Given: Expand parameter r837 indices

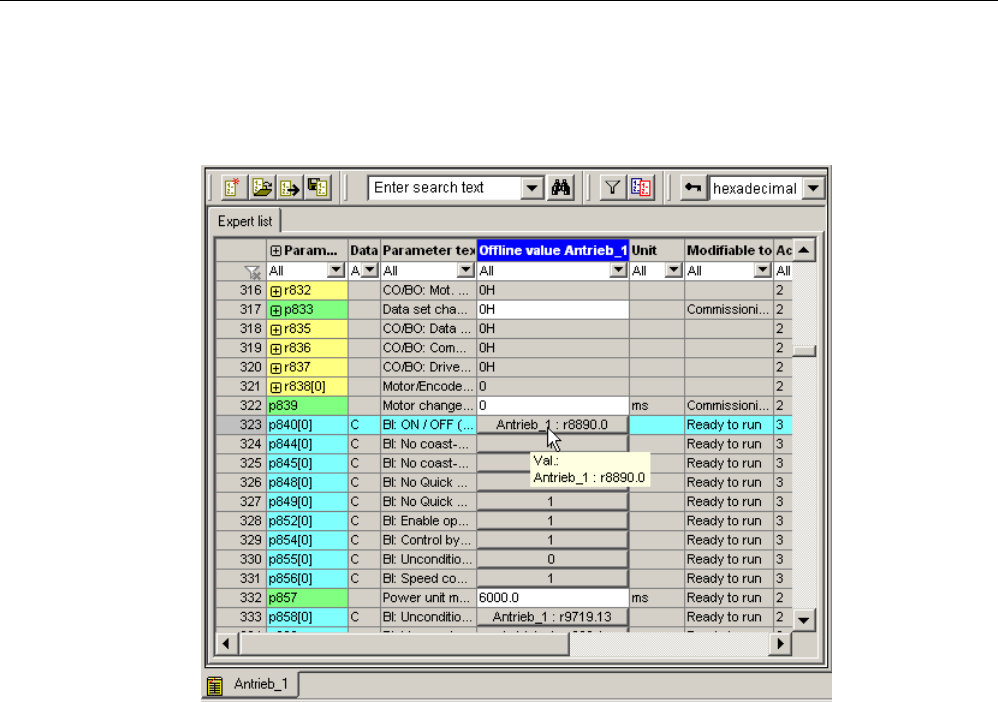Looking at the screenshot, I should 276,368.
